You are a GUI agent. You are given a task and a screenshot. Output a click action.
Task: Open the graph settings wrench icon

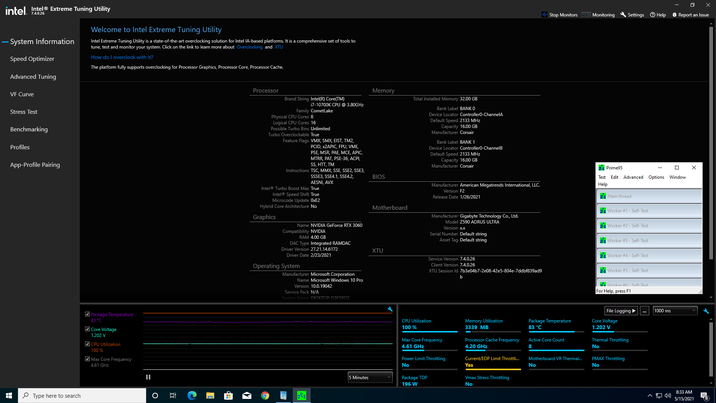tap(390, 309)
